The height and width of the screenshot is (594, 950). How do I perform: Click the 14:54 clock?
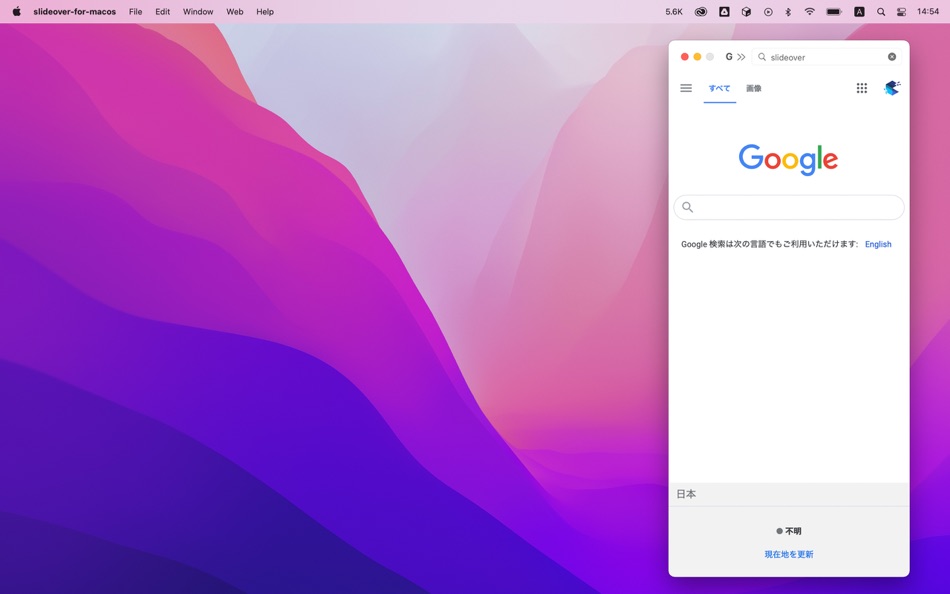click(928, 12)
